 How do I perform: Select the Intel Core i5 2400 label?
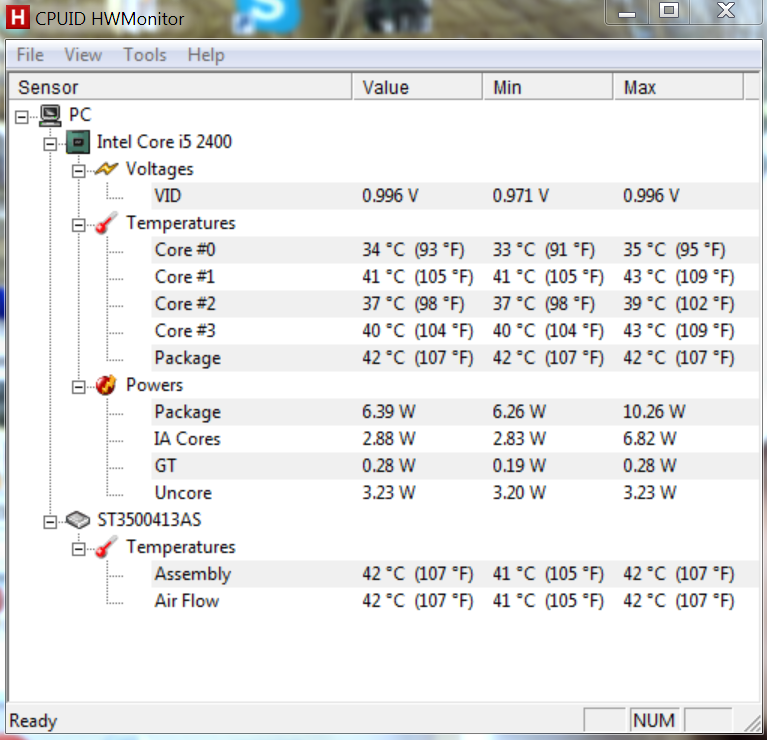pyautogui.click(x=164, y=142)
